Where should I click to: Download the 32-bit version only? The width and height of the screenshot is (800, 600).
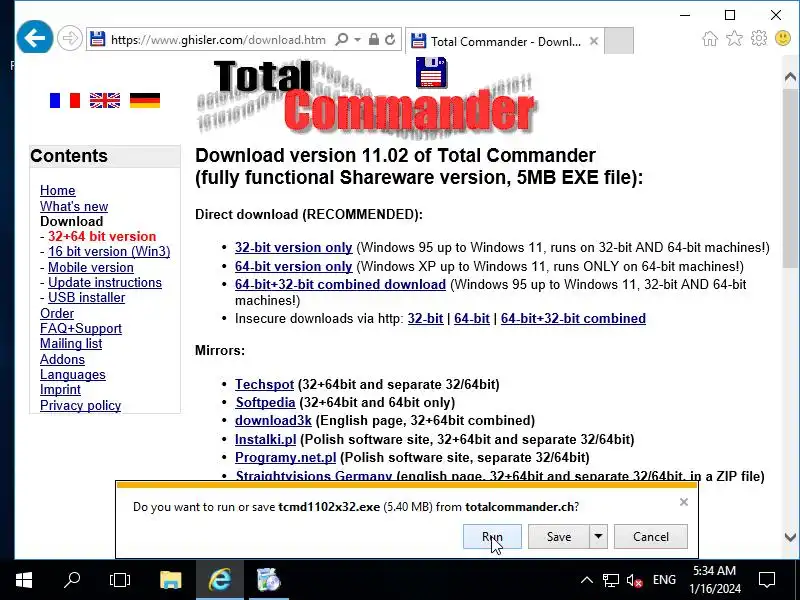click(293, 247)
